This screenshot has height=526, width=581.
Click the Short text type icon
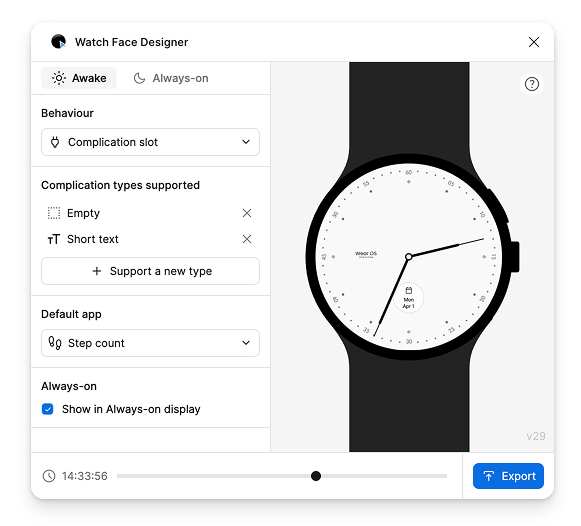click(54, 239)
